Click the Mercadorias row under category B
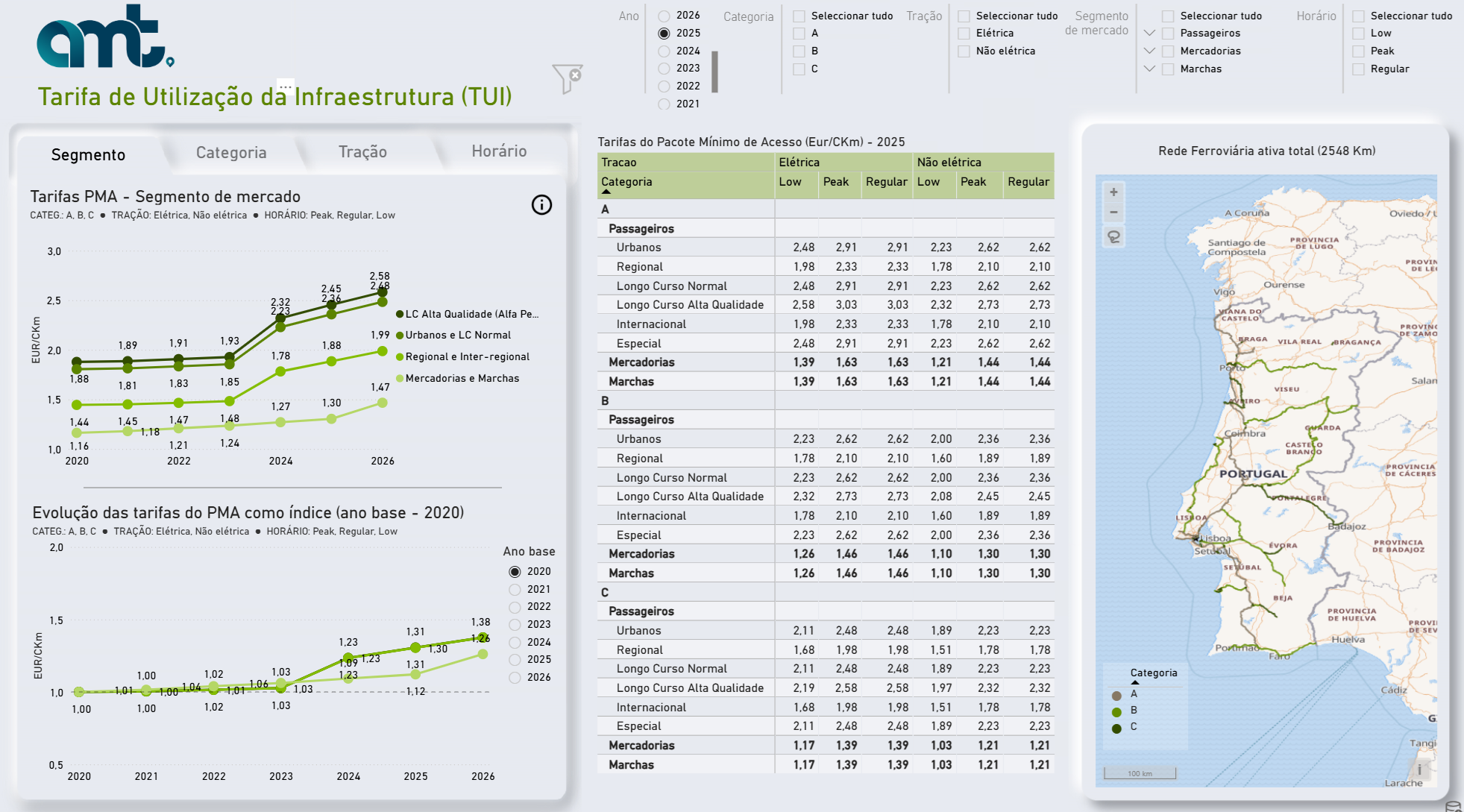This screenshot has width=1464, height=812. pyautogui.click(x=826, y=554)
